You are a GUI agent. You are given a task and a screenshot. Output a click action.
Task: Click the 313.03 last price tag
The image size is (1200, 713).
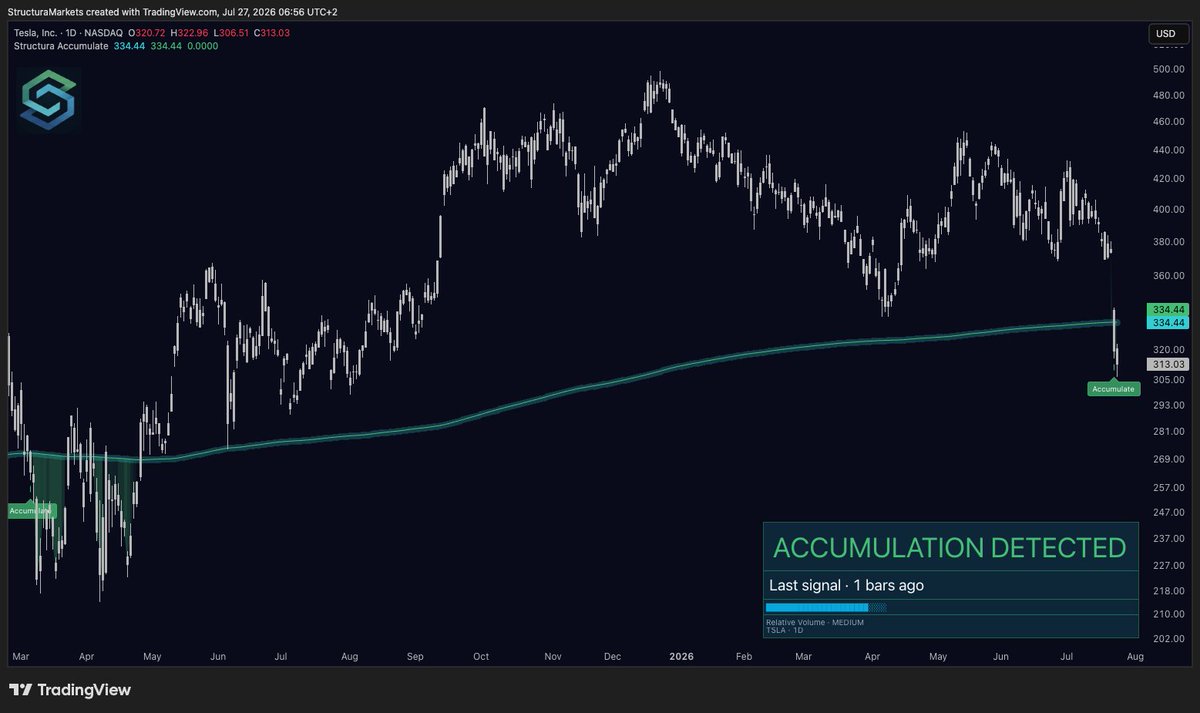point(1168,365)
